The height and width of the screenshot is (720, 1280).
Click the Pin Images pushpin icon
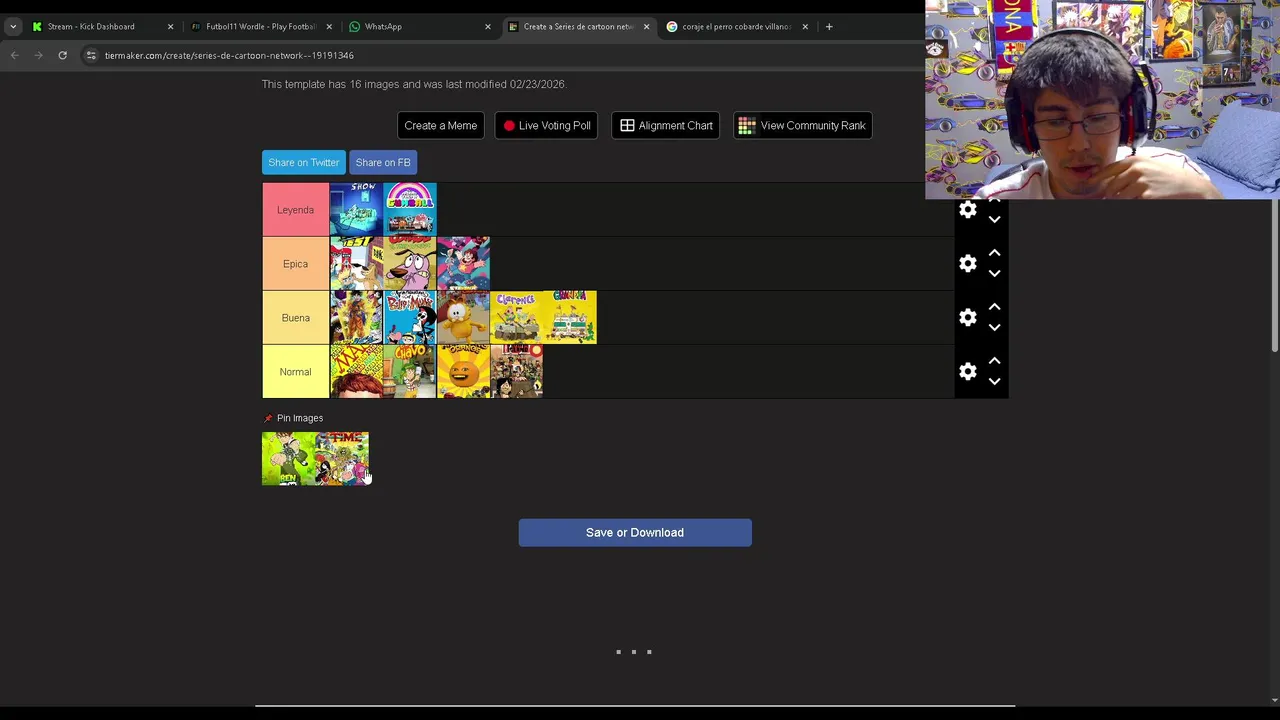pos(267,418)
